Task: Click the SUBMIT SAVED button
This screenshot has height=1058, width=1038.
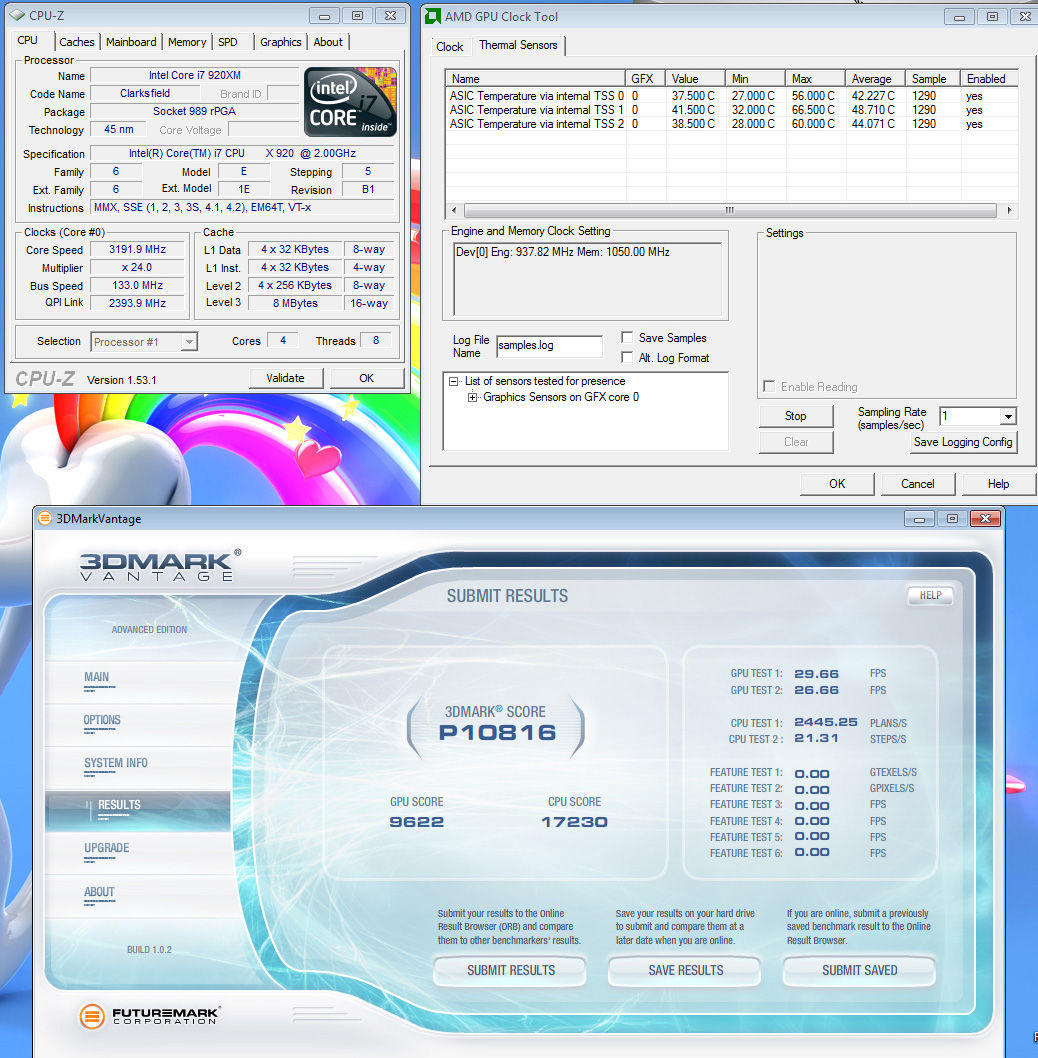Action: (860, 970)
